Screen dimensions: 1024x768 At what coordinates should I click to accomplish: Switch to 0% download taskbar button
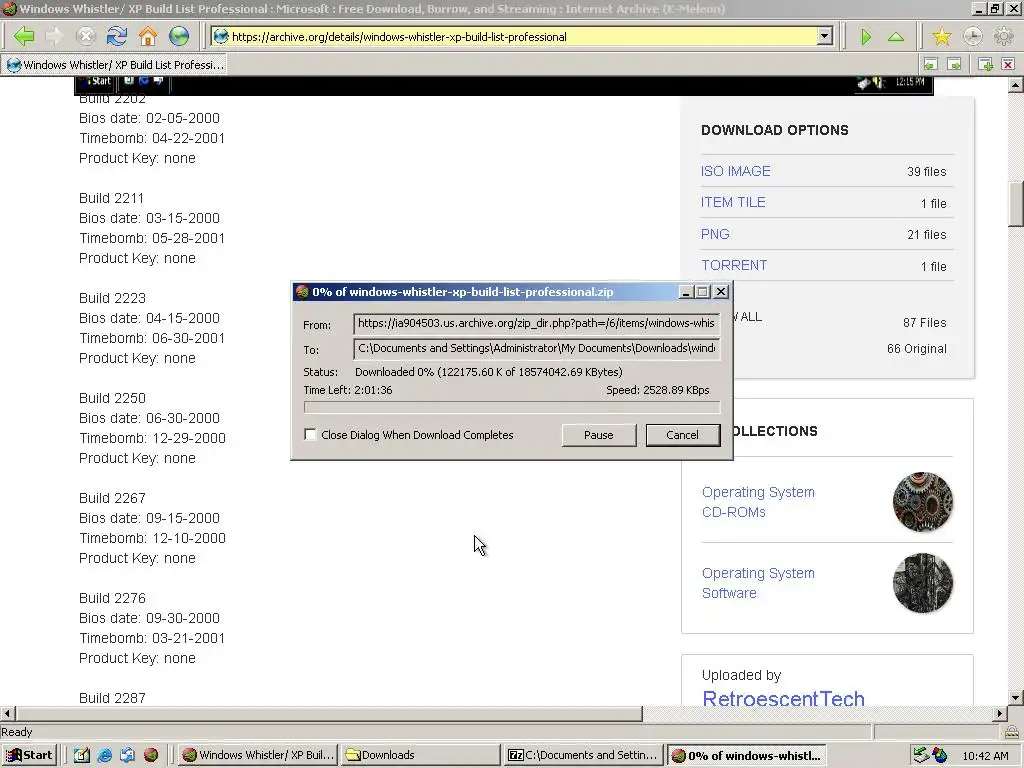pos(746,755)
